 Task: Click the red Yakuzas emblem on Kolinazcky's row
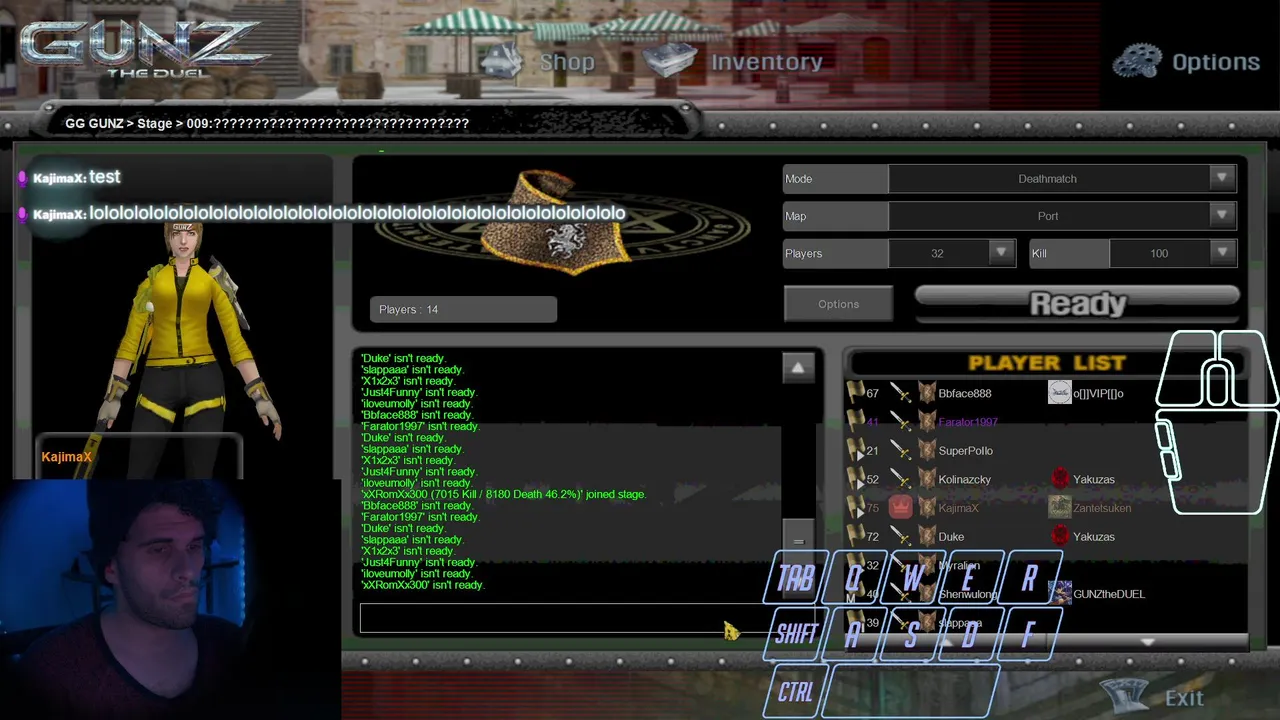[1060, 479]
